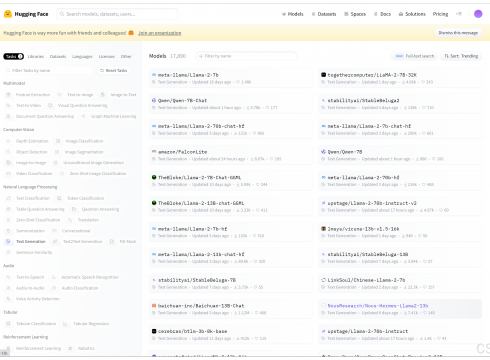Click the Image-to-Text task icon
The image size is (490, 360).
[103, 95]
